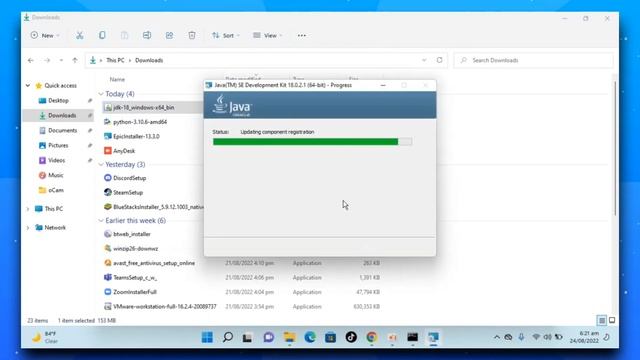Select Java installer taskbar icon
Viewport: 640px width, 360px height.
[433, 337]
